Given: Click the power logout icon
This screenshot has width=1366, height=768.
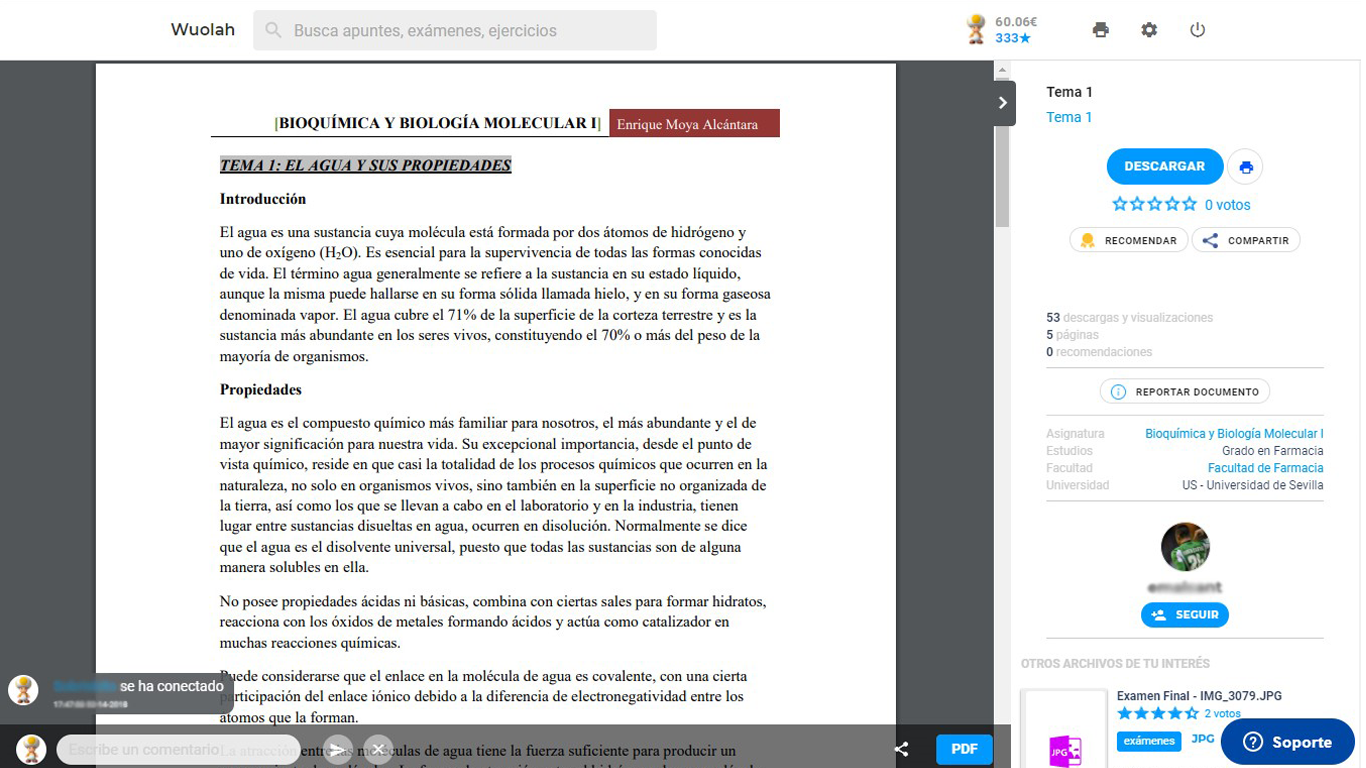Looking at the screenshot, I should tap(1198, 30).
